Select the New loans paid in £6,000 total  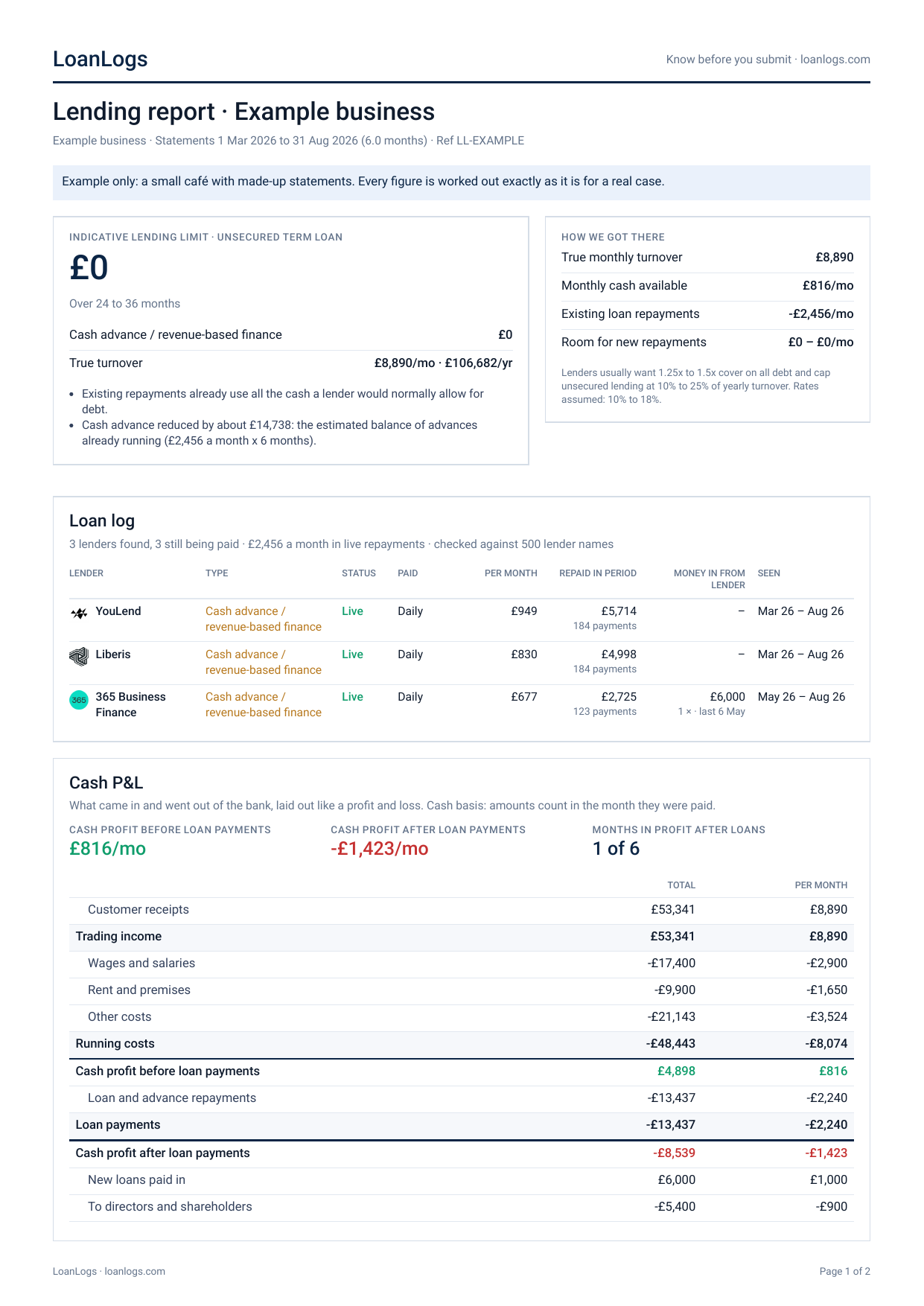tap(676, 1180)
